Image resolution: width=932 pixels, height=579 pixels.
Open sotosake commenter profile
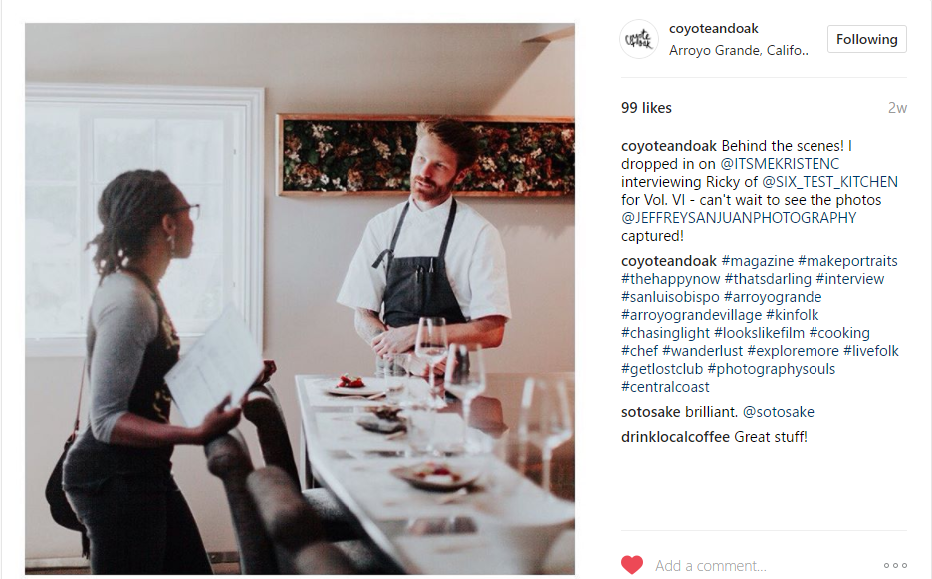coord(651,412)
